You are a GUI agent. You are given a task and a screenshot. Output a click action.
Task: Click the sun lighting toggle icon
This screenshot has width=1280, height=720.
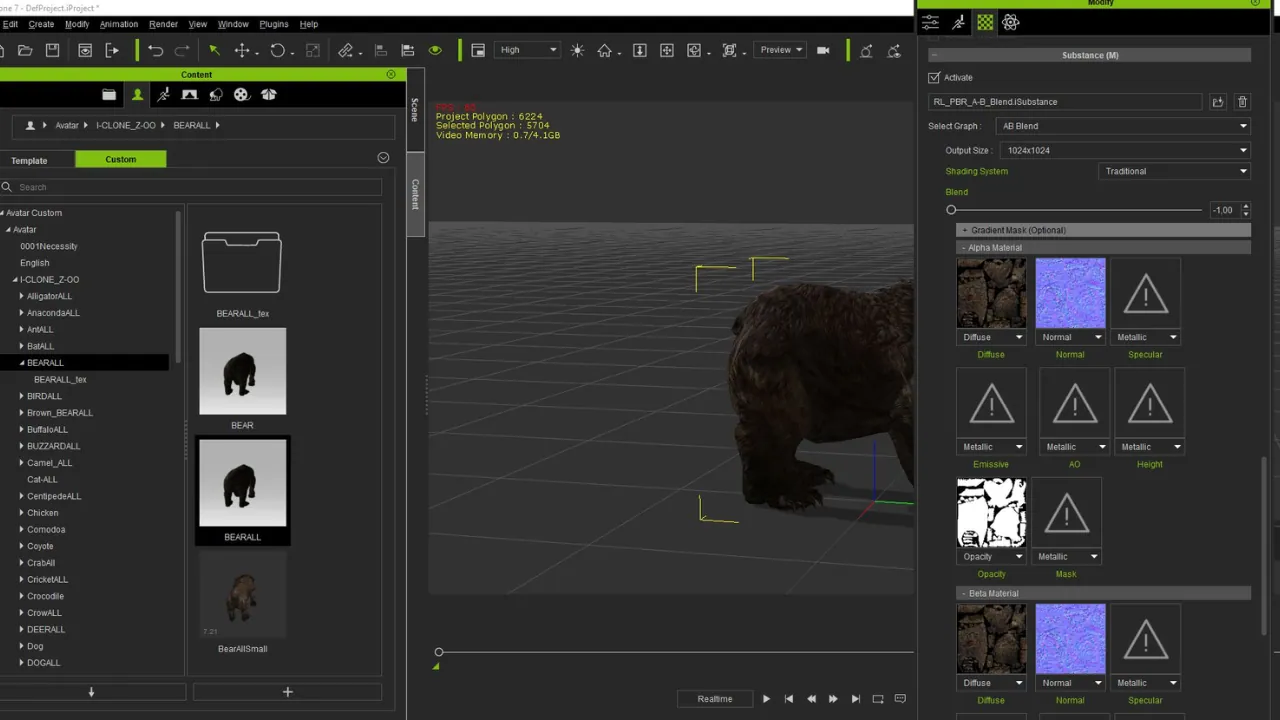pos(577,50)
